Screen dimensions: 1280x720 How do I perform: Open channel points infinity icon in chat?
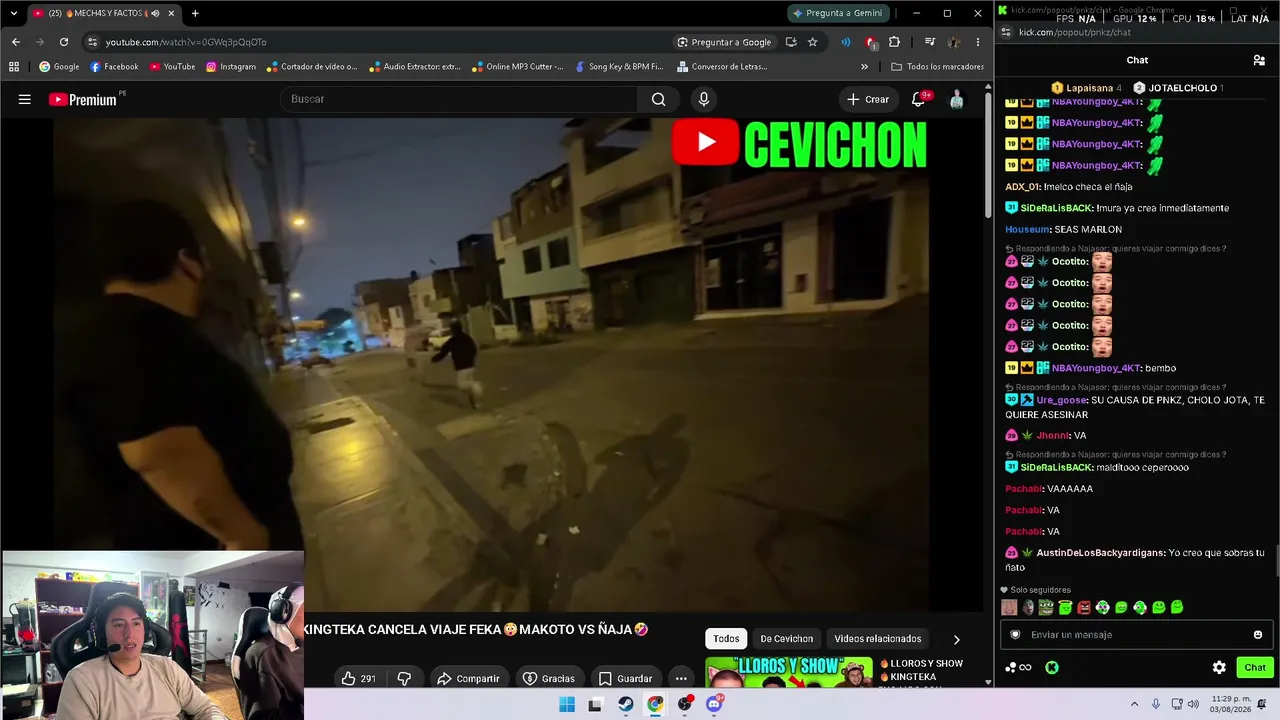click(1017, 667)
